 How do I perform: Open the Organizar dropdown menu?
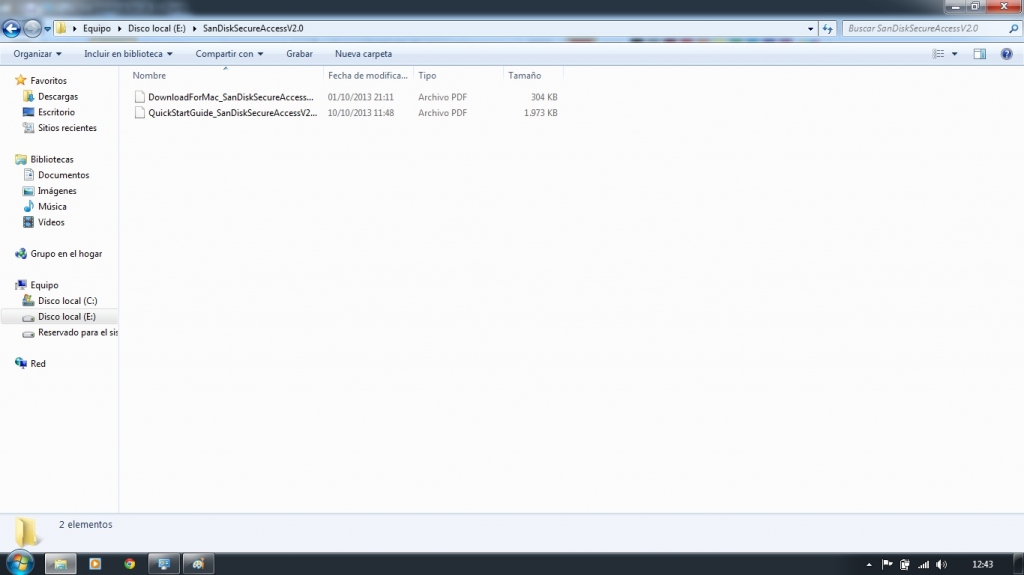[38, 54]
